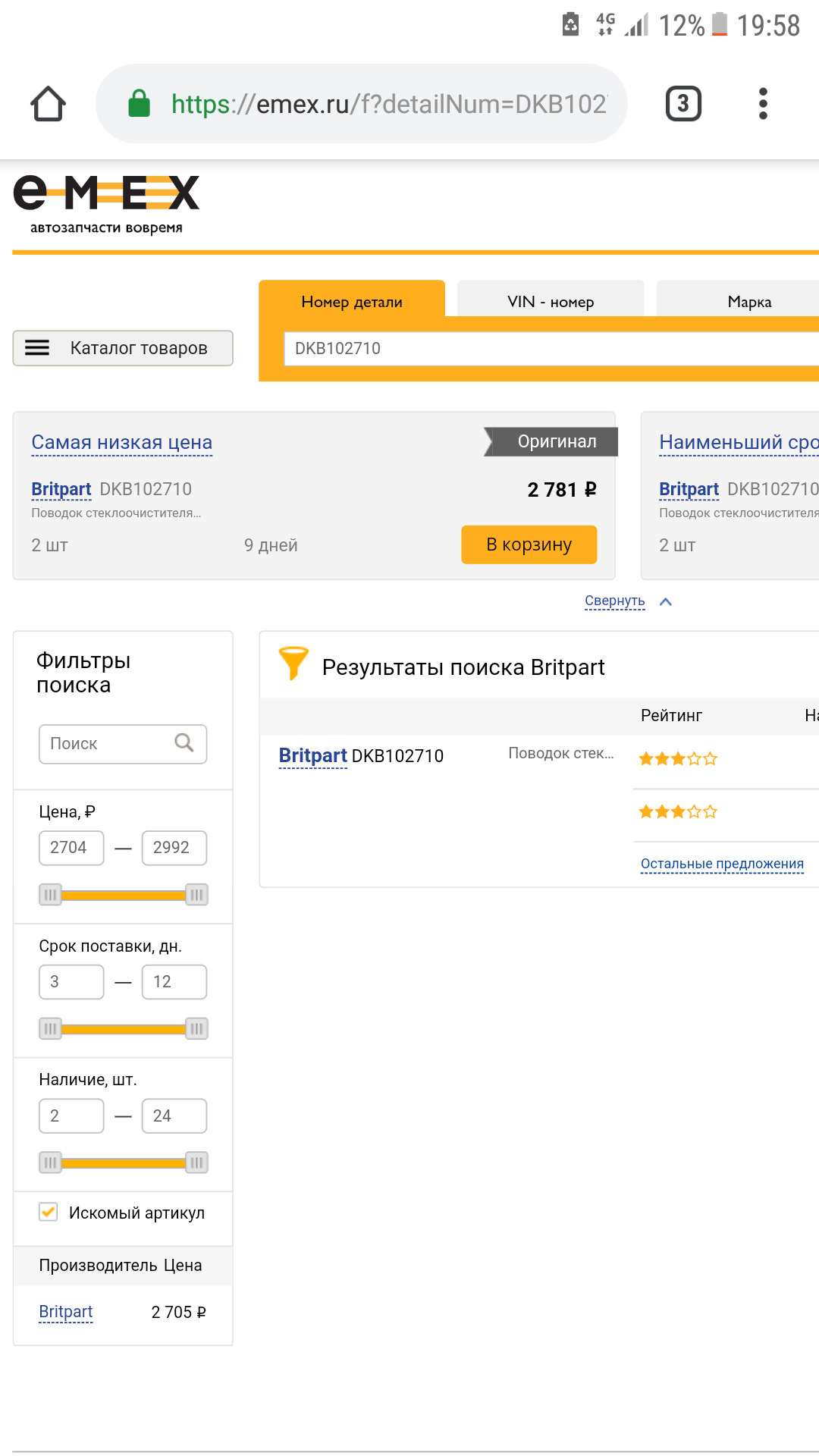Click the orange funnel filter icon
819x1456 pixels.
click(293, 664)
